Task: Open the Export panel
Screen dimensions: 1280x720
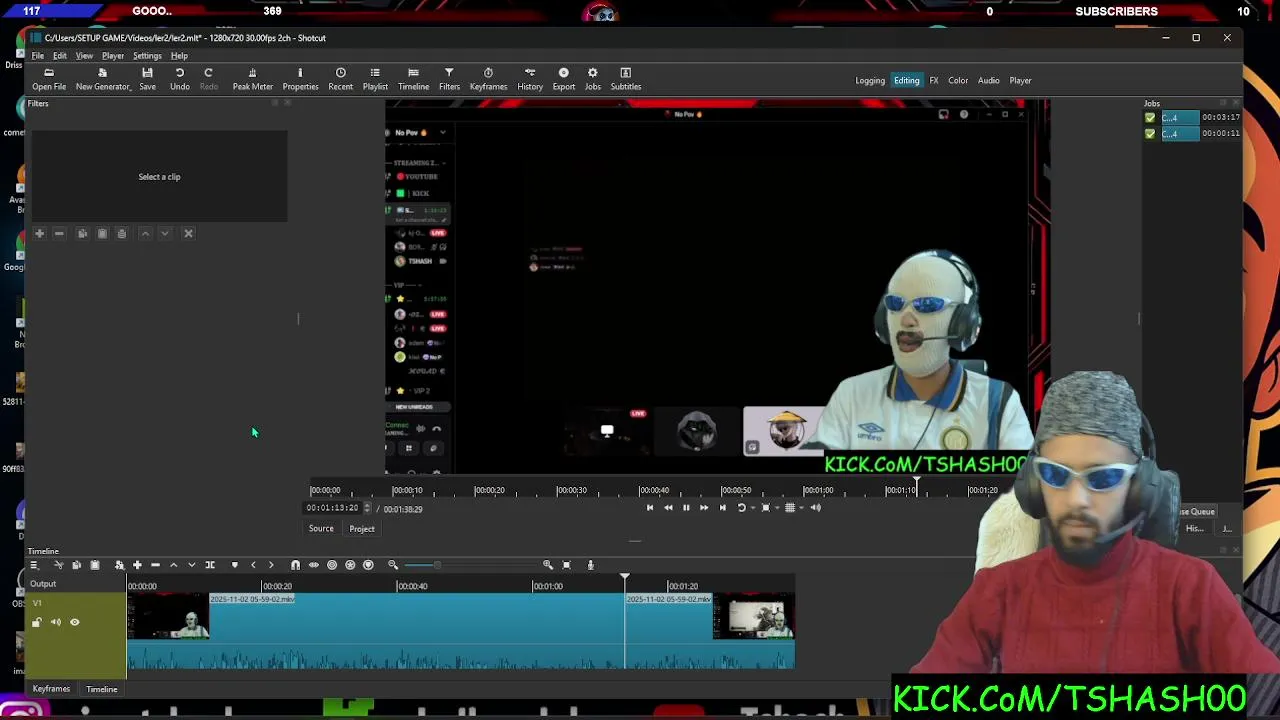Action: pos(564,79)
